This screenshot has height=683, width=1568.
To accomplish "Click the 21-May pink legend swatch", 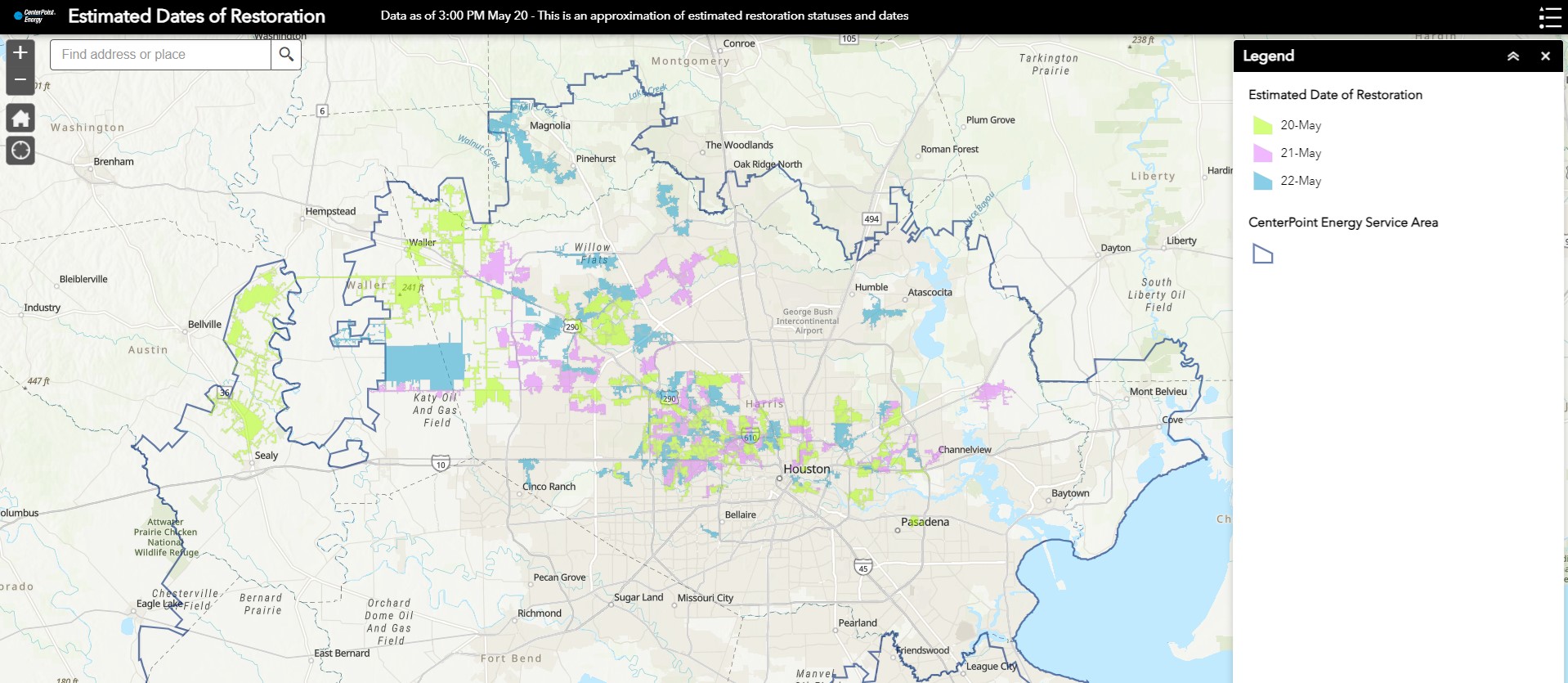I will click(x=1263, y=153).
